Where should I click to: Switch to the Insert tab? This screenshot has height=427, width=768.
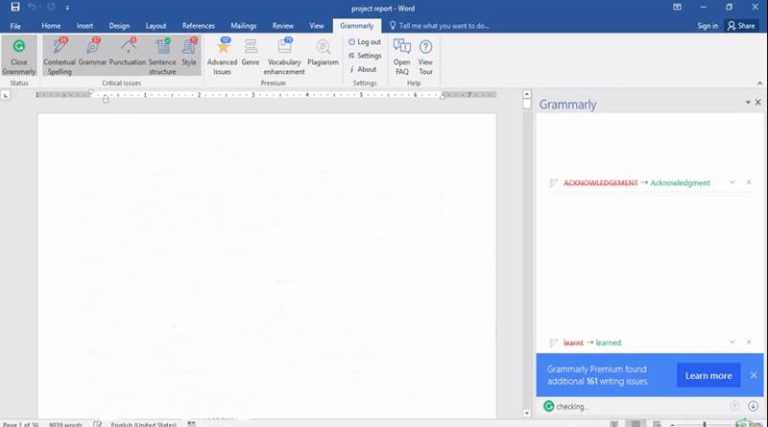click(x=84, y=26)
